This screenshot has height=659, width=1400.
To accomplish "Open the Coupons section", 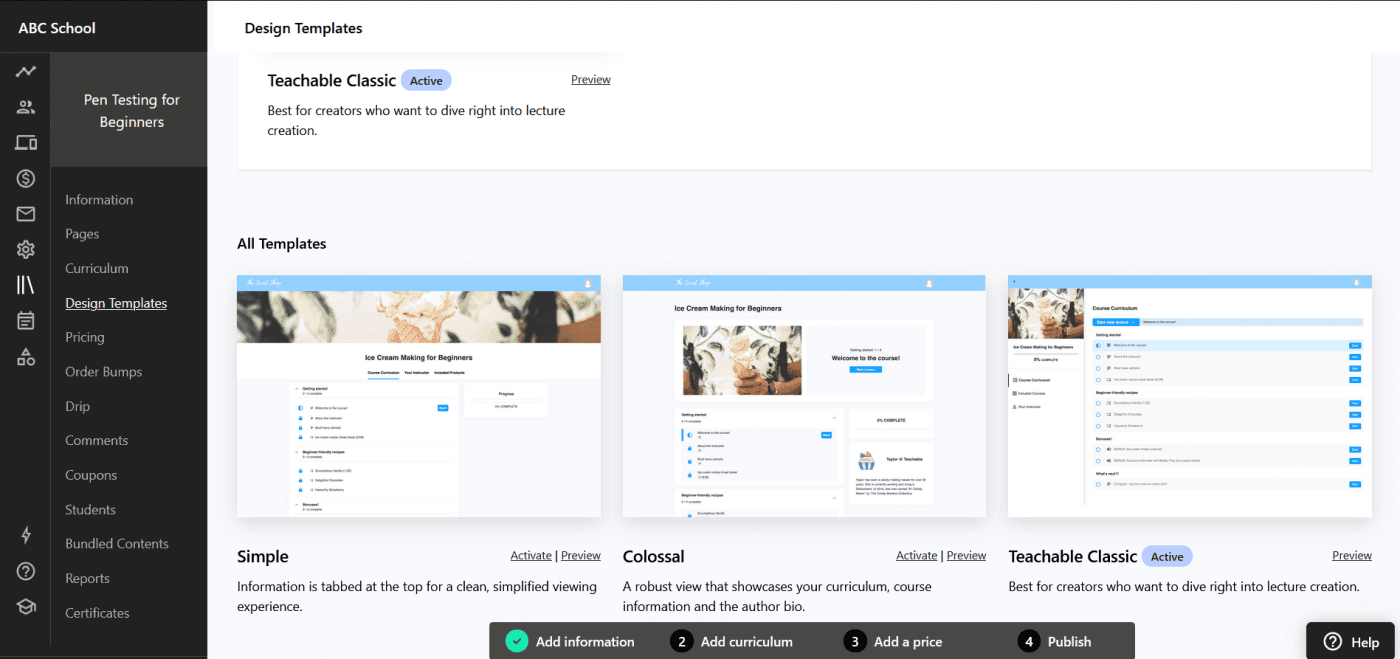I will [91, 475].
